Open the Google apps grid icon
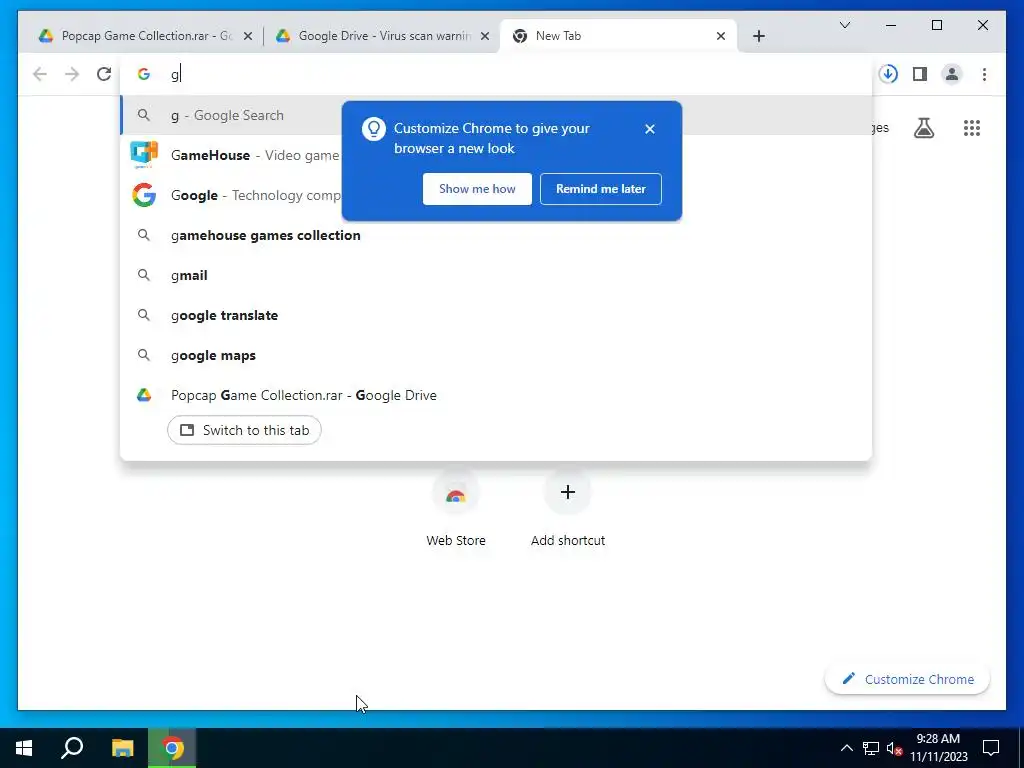The width and height of the screenshot is (1024, 768). pos(972,128)
